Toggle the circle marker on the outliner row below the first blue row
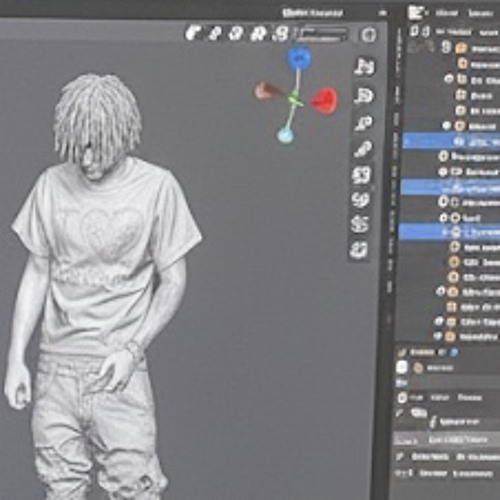The height and width of the screenshot is (500, 500). point(443,156)
